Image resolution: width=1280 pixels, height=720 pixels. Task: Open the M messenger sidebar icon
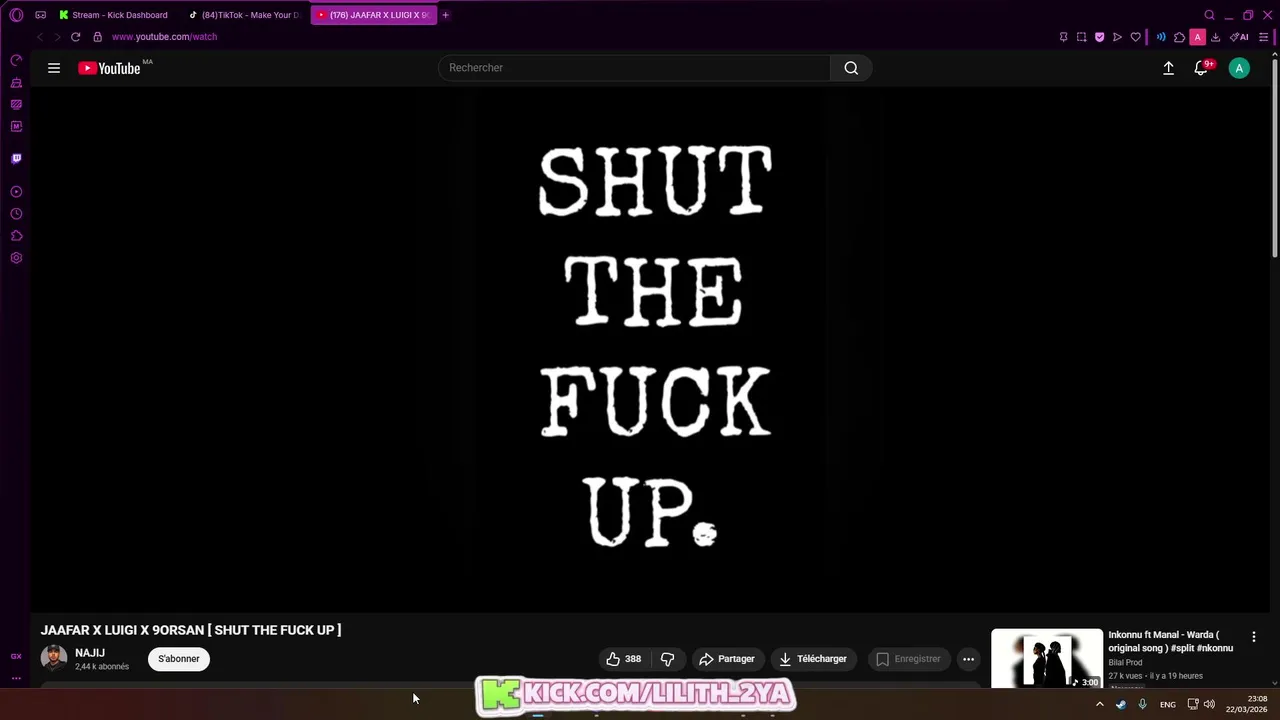pyautogui.click(x=16, y=126)
